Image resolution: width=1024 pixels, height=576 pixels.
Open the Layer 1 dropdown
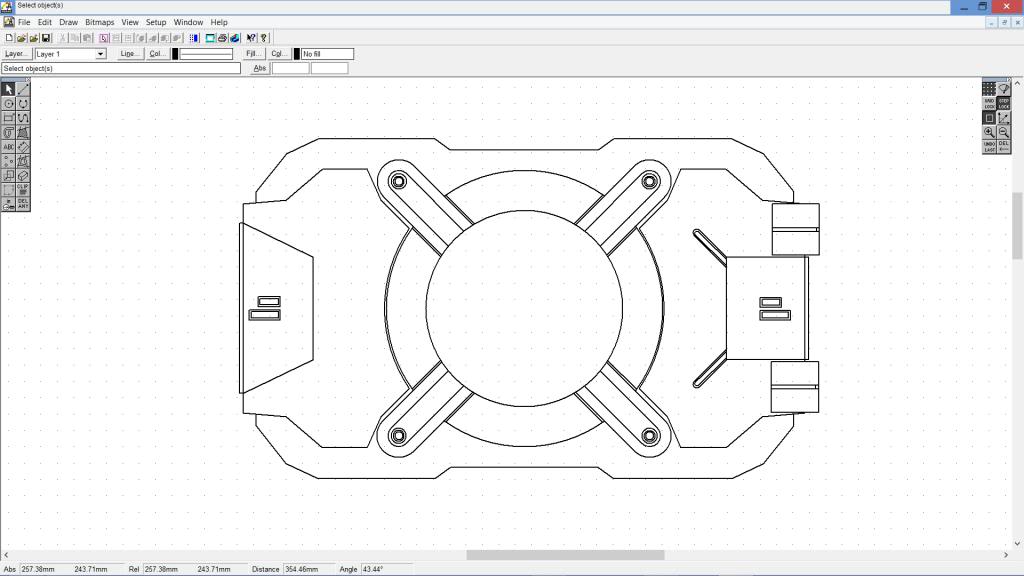101,54
